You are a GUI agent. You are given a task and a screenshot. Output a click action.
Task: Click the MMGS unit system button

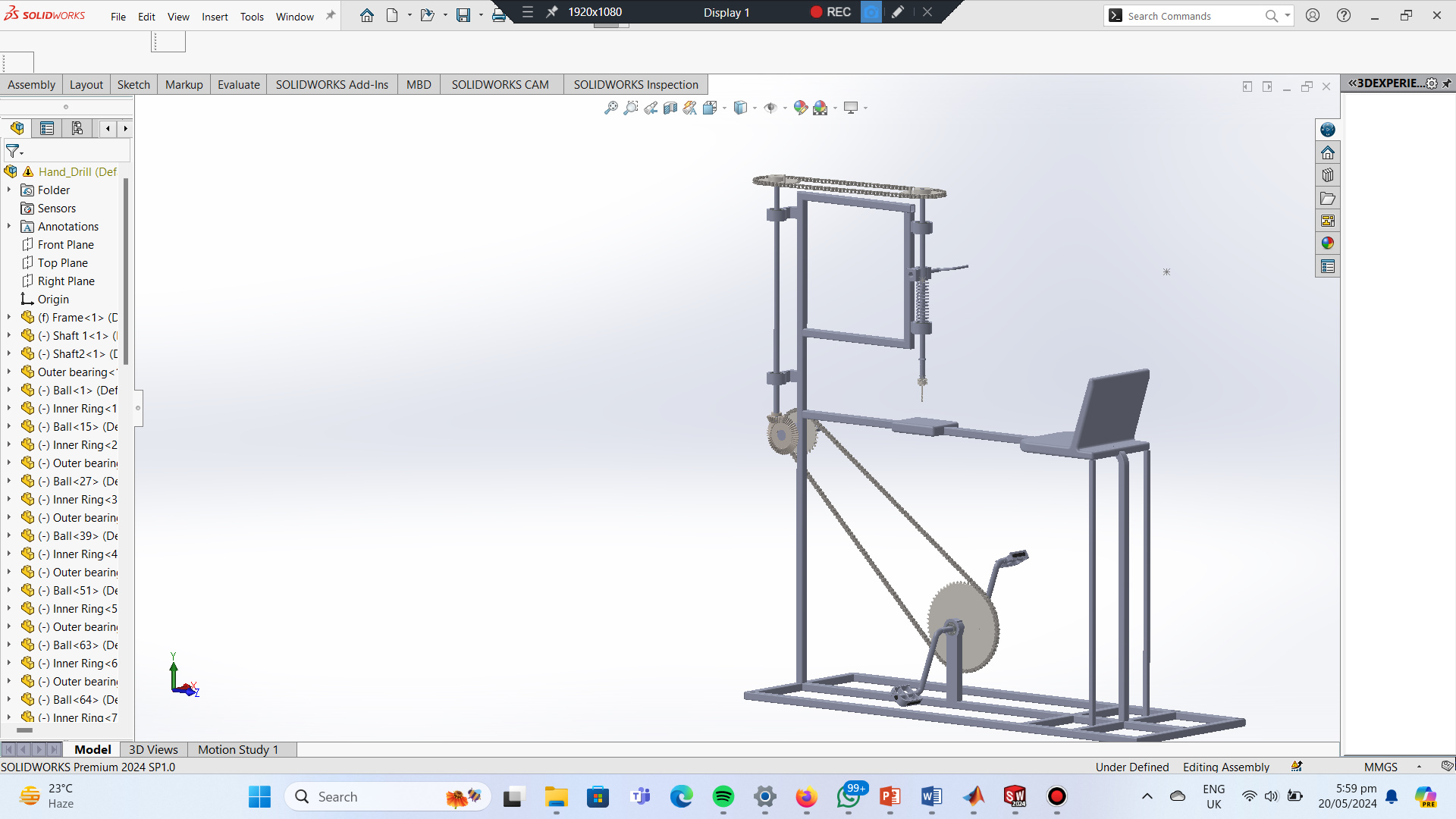coord(1380,767)
